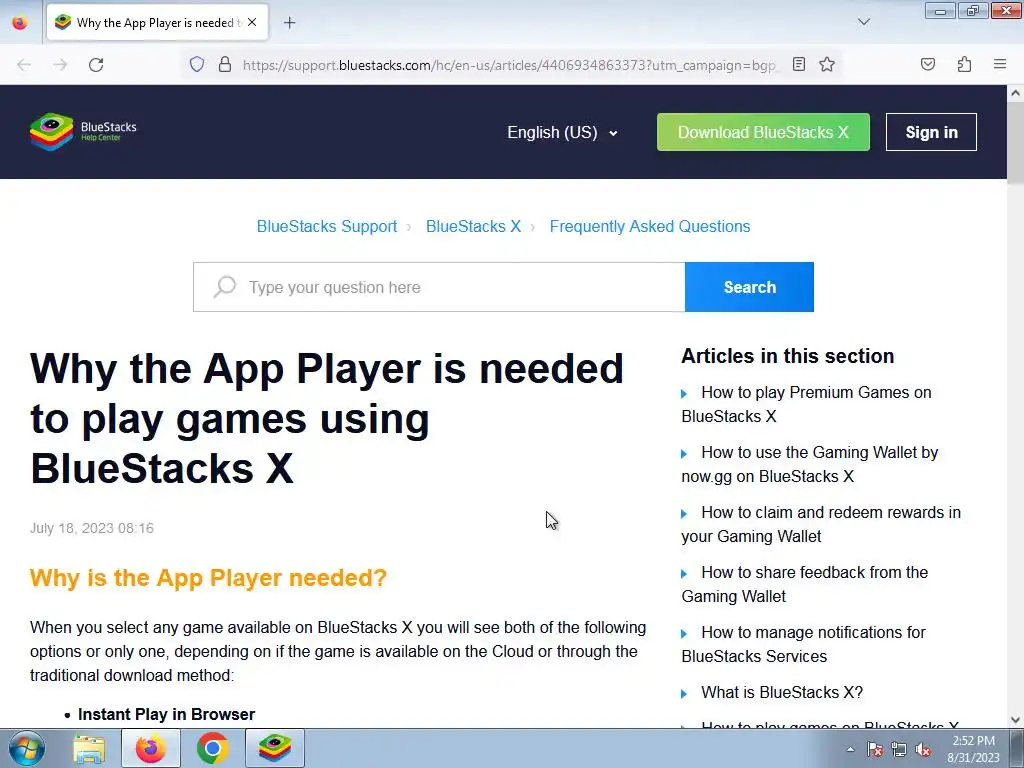1024x768 pixels.
Task: Click the Firefox View icon in tab bar
Action: click(20, 22)
